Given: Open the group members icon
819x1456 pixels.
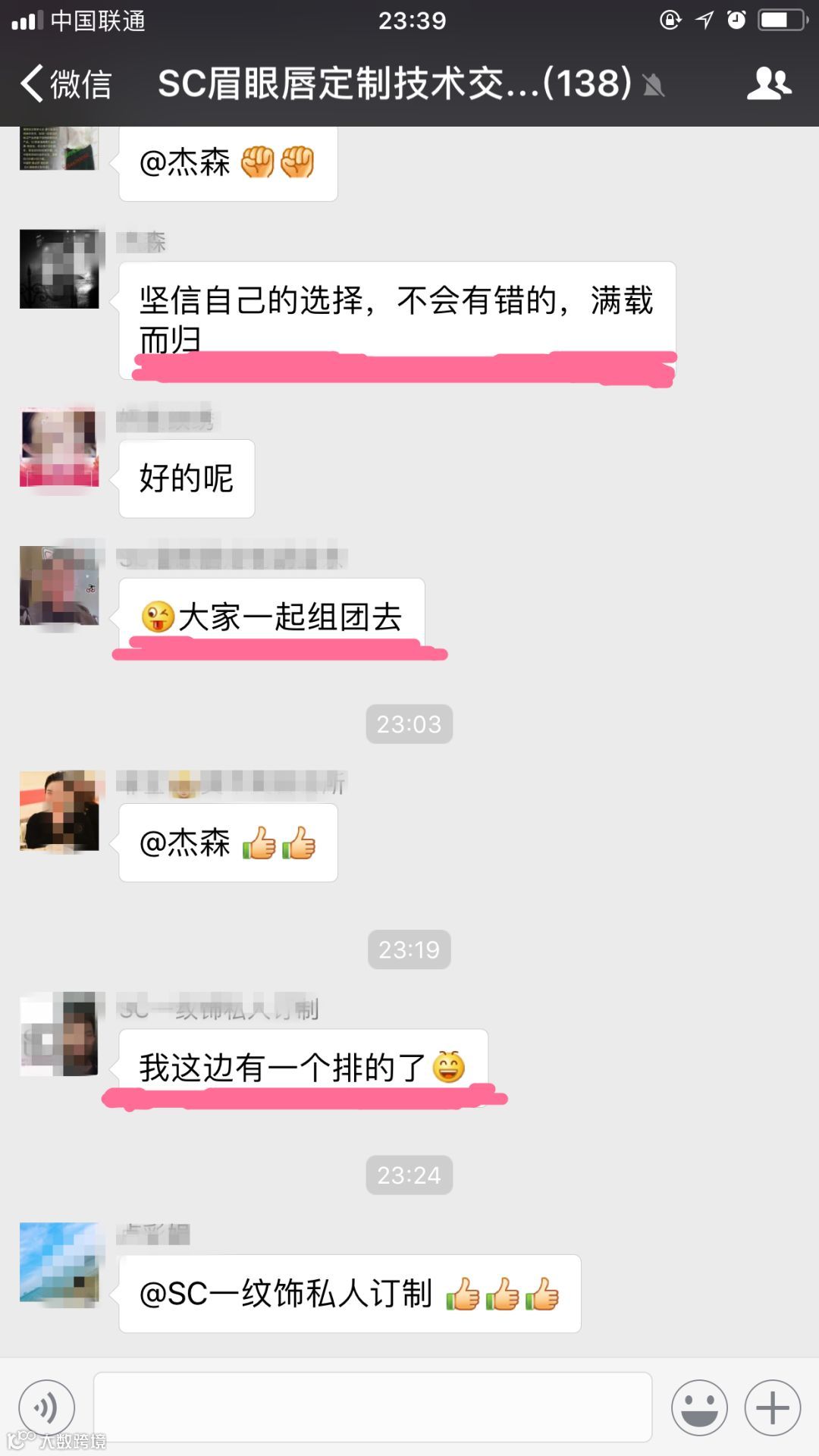Looking at the screenshot, I should (769, 83).
